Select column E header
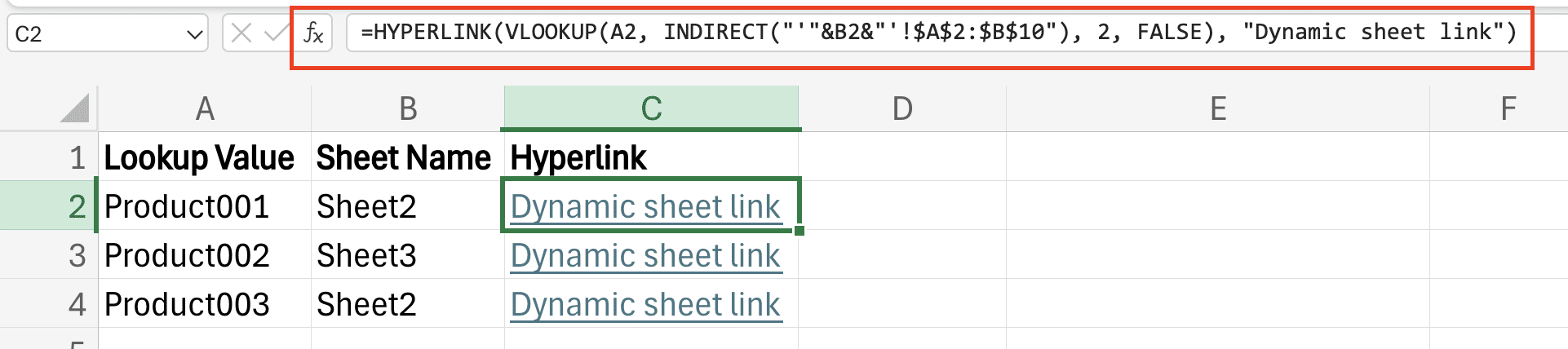The width and height of the screenshot is (1568, 349). (1218, 108)
